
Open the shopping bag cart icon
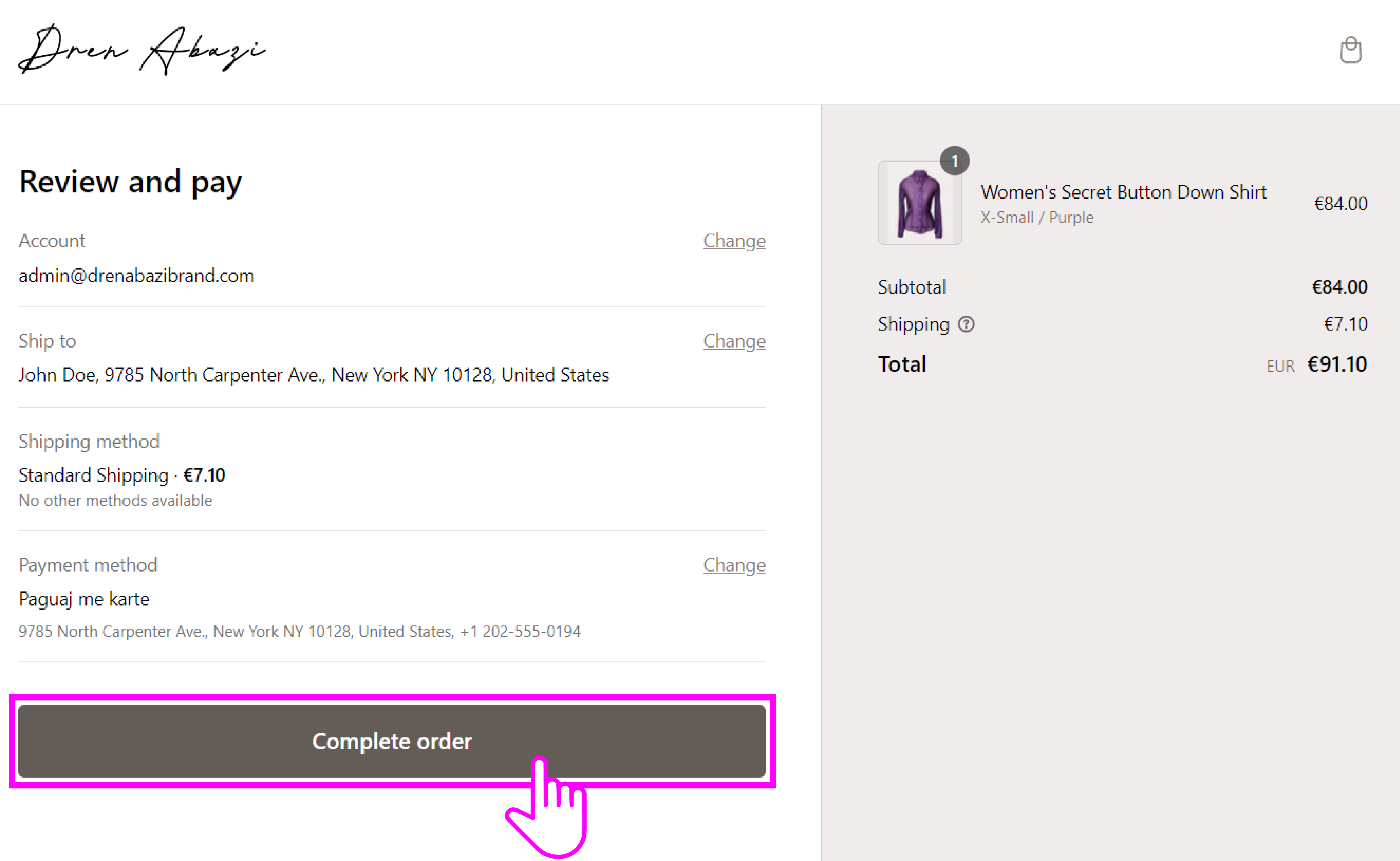click(x=1350, y=50)
